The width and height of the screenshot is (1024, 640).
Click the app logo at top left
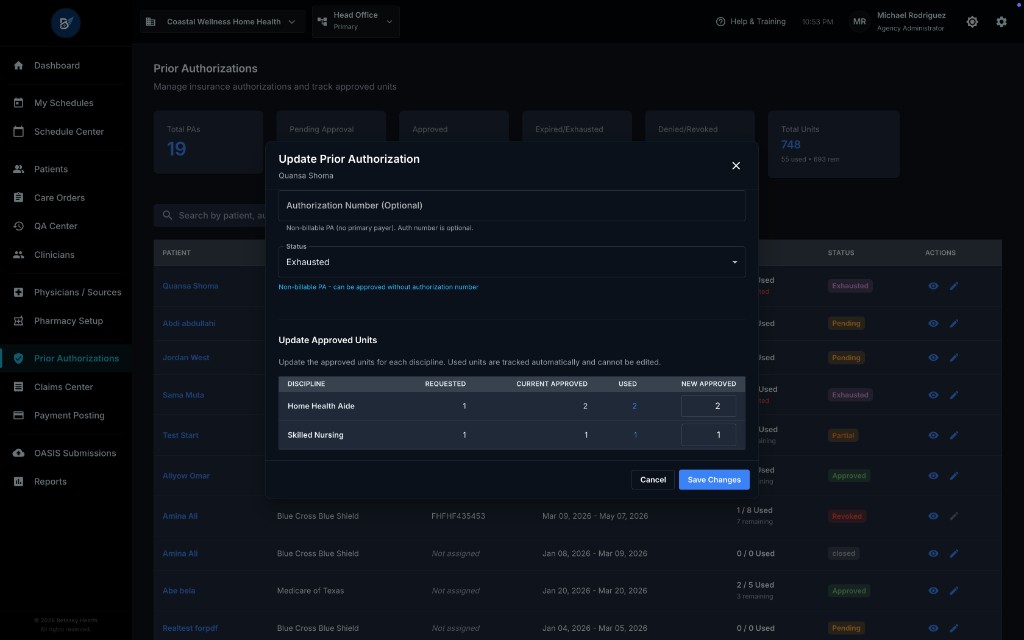[65, 23]
